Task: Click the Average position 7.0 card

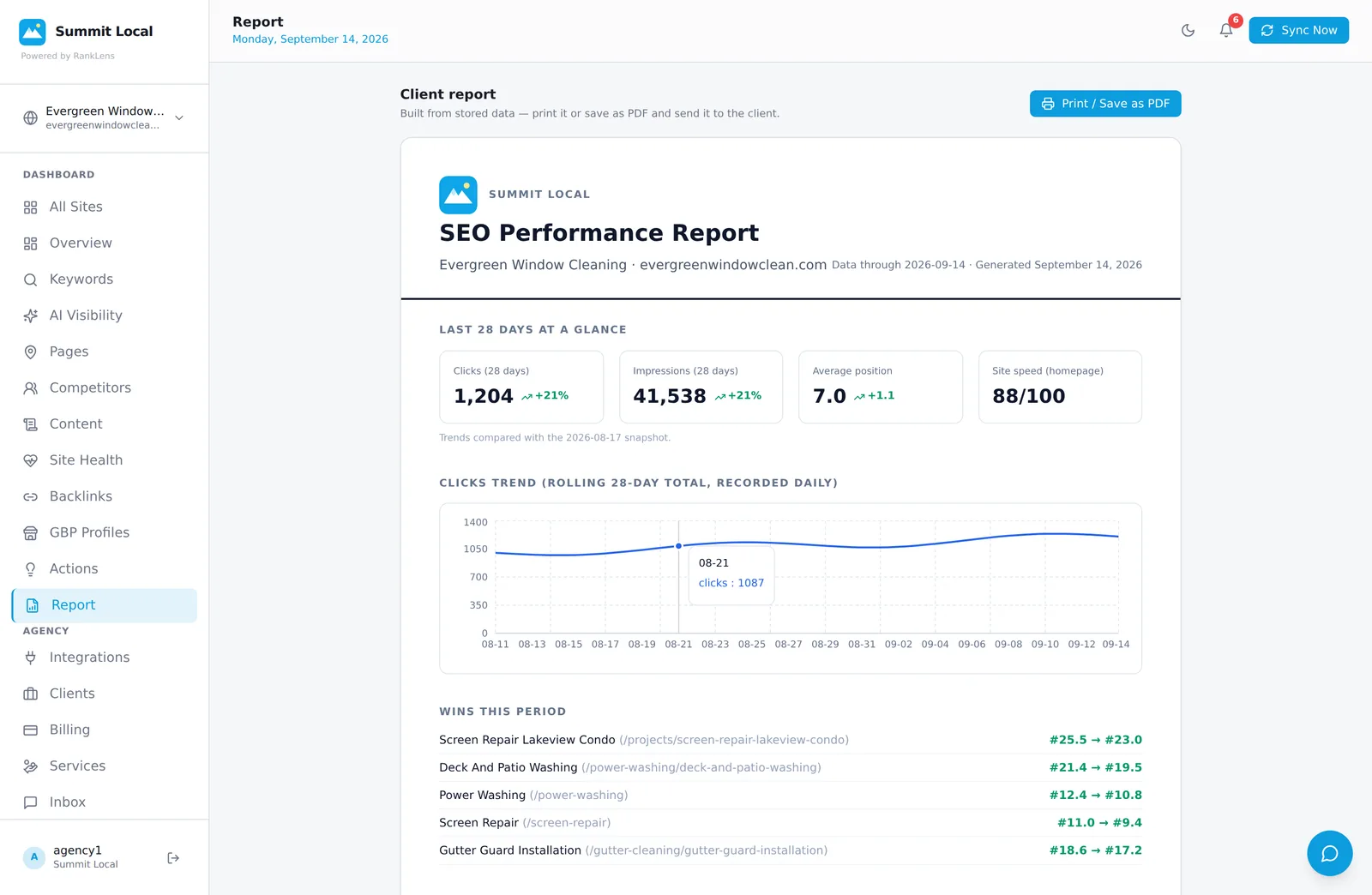Action: pyautogui.click(x=881, y=387)
